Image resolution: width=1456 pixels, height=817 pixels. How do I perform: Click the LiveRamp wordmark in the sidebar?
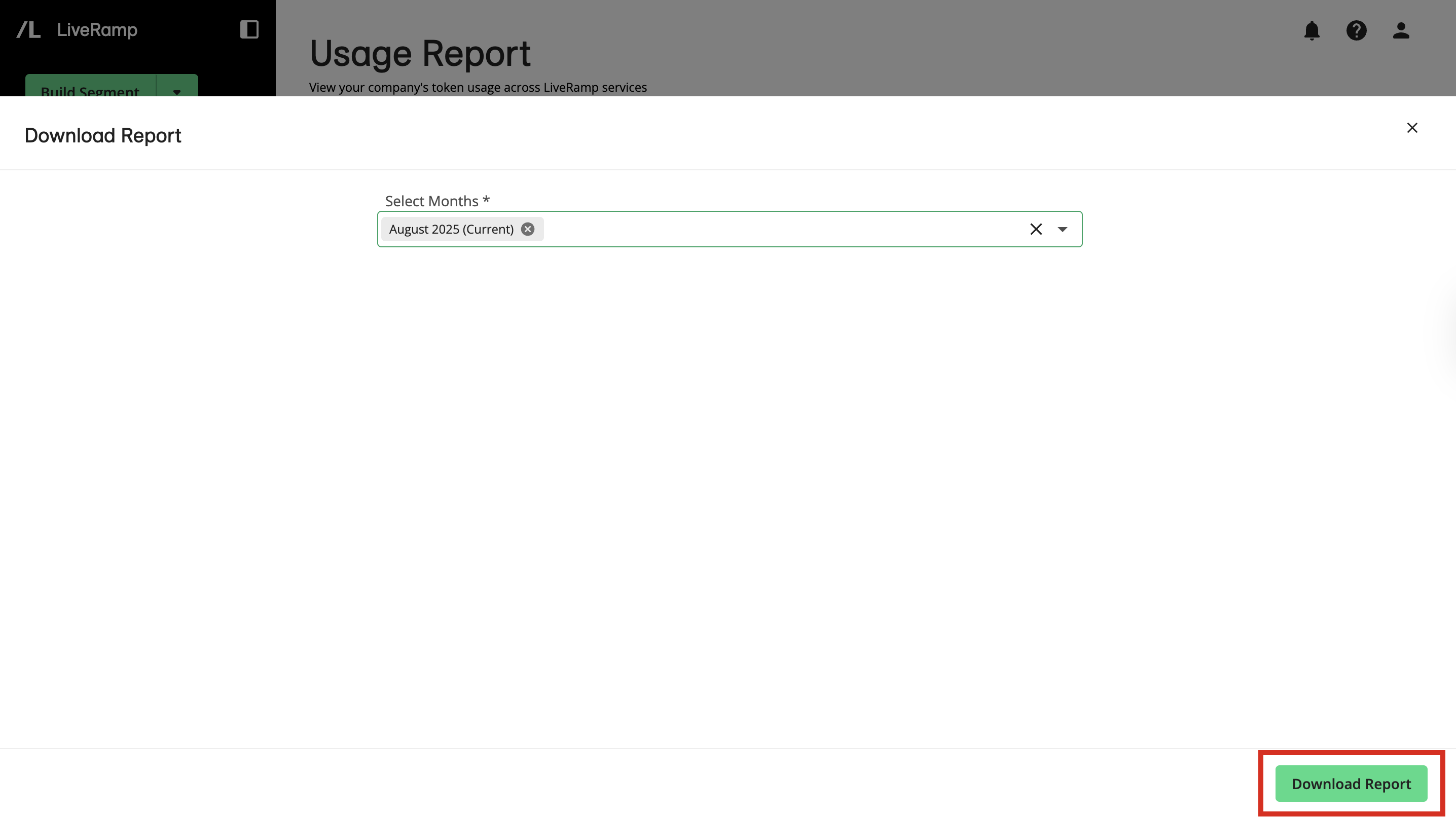coord(96,30)
